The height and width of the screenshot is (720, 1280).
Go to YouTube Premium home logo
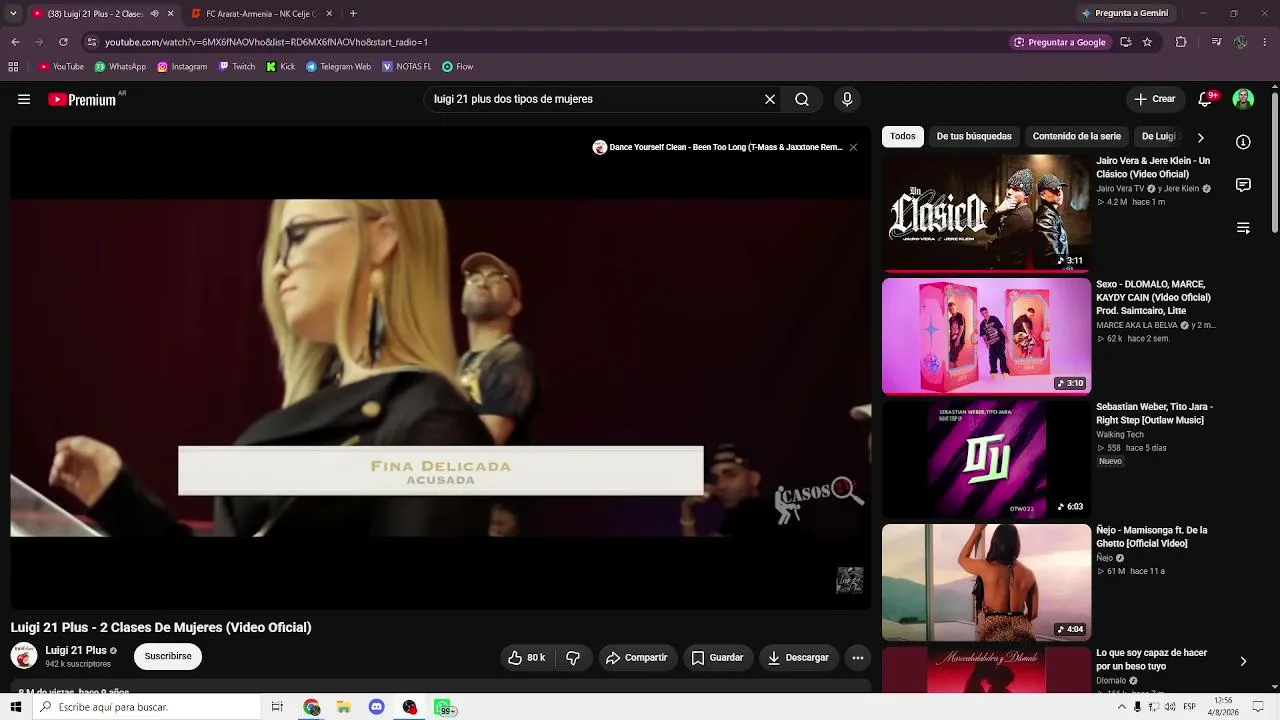point(83,99)
